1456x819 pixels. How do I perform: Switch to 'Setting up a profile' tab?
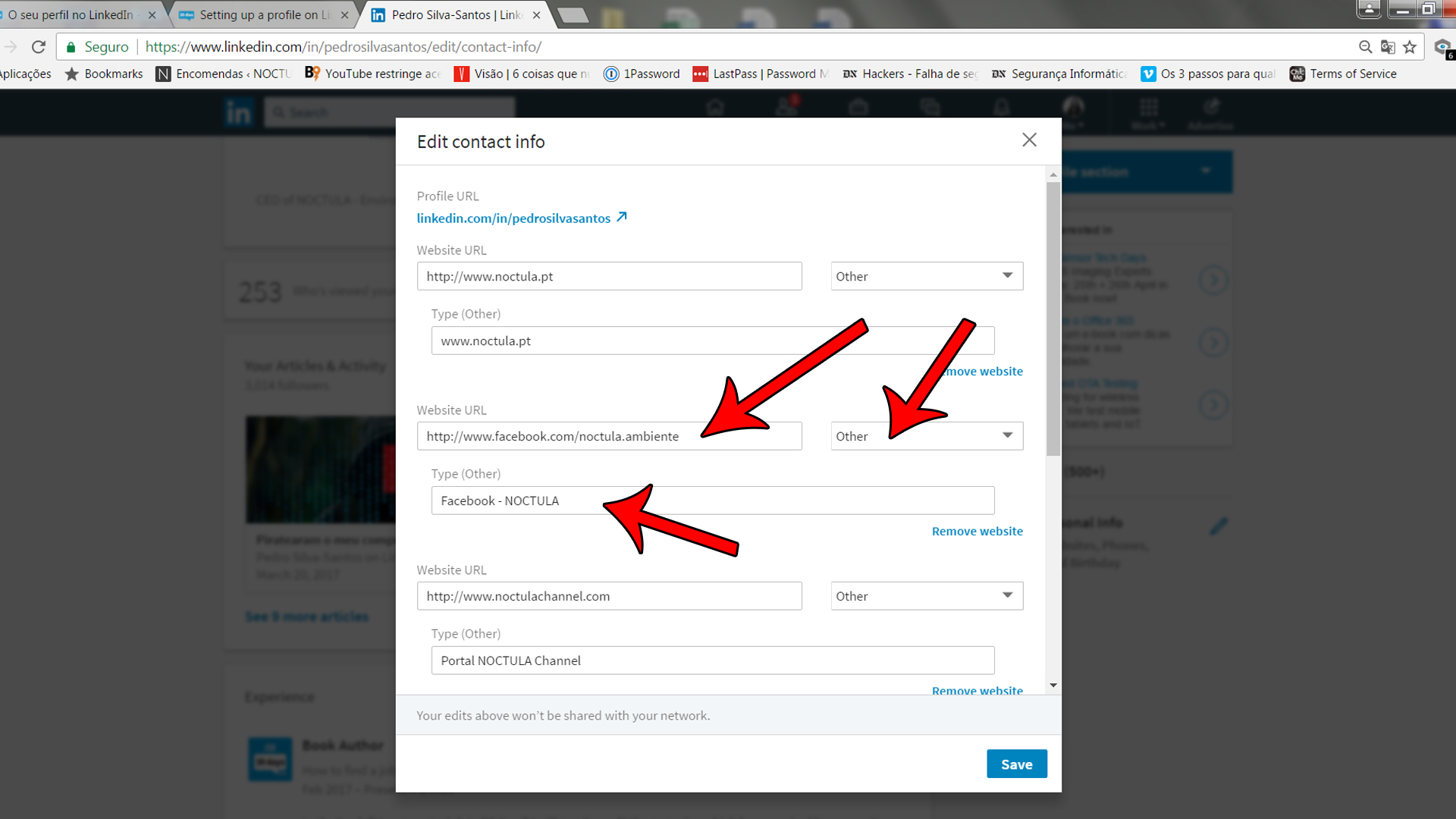pos(264,14)
